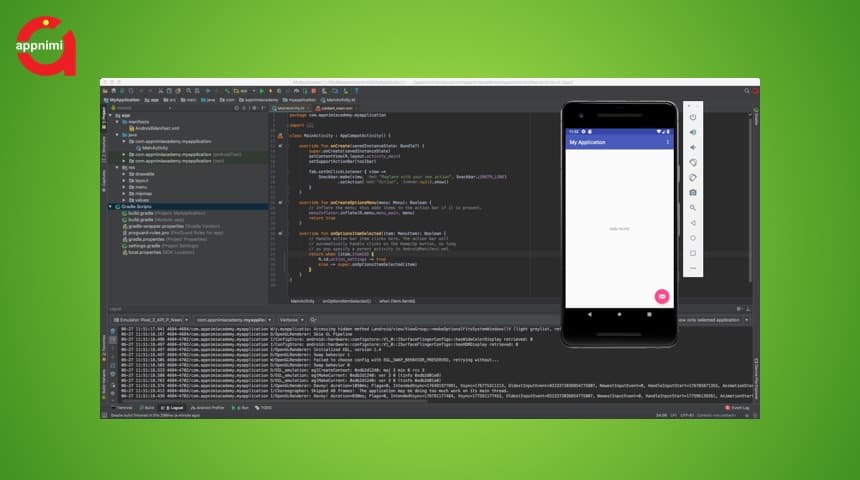The width and height of the screenshot is (860, 480).
Task: Open Event Log in the status bar
Action: pos(737,408)
